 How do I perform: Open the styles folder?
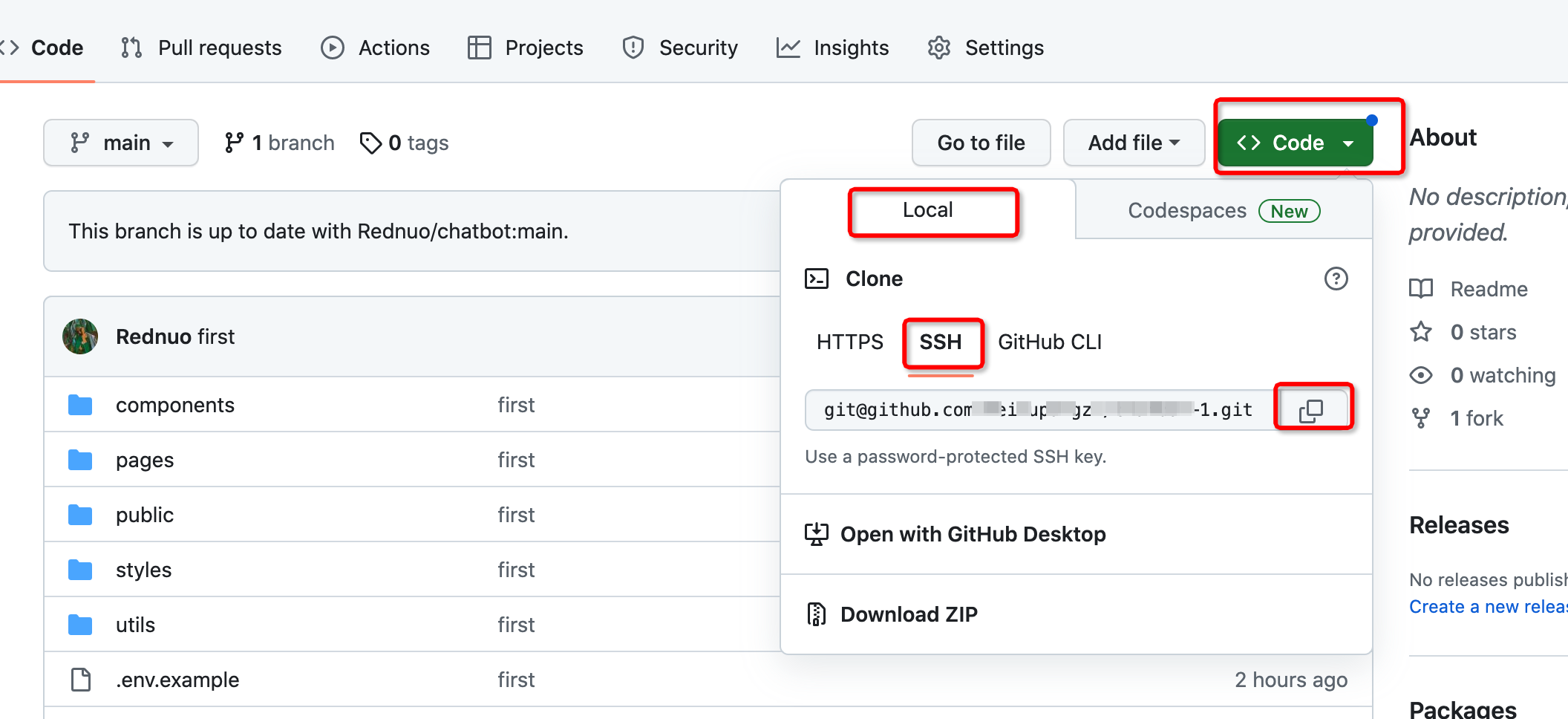point(143,570)
